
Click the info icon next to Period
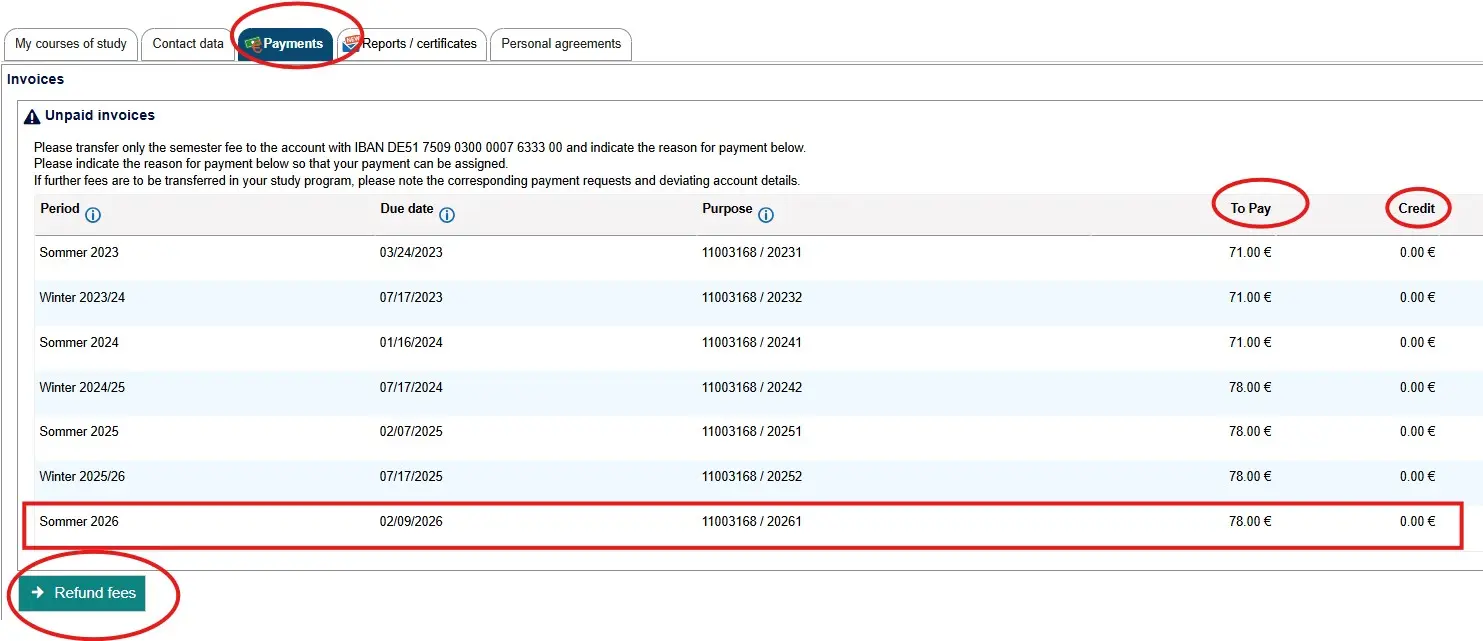coord(93,215)
